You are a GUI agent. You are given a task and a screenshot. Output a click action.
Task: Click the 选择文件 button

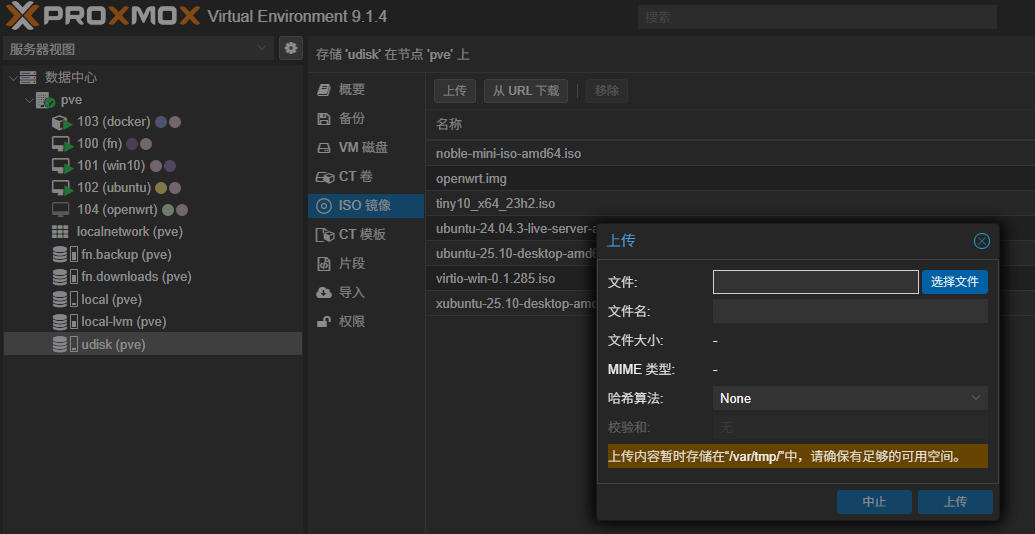954,282
